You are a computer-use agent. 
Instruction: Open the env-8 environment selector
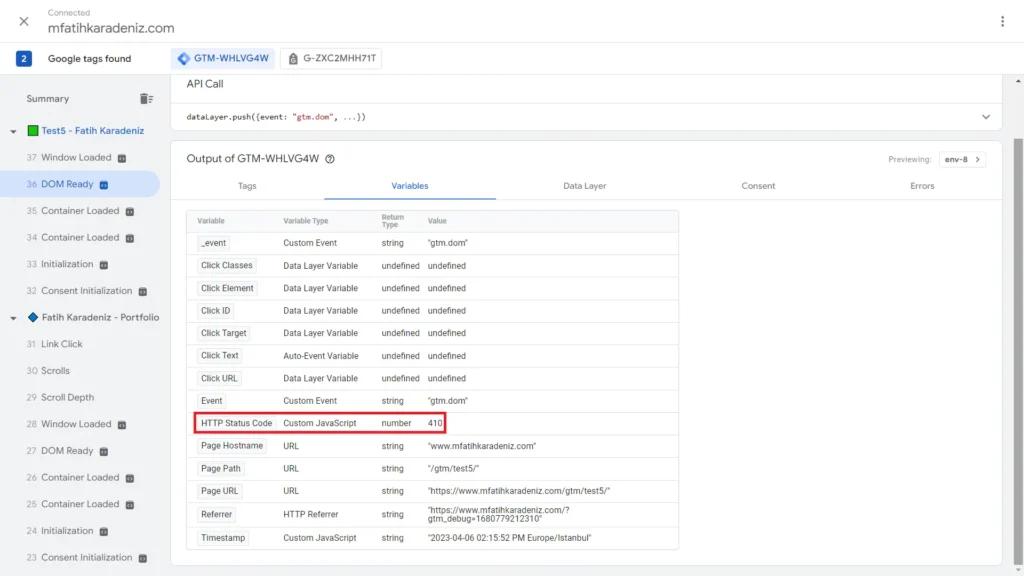(961, 158)
